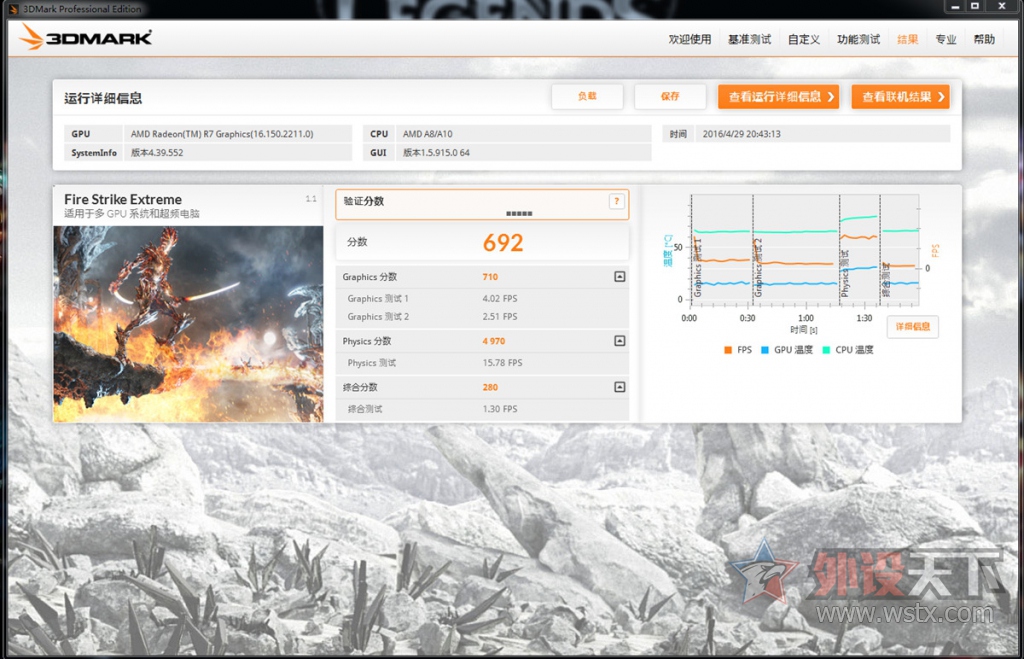Viewport: 1024px width, 659px height.
Task: Click the CPU value AMD A8/A10
Action: 428,134
